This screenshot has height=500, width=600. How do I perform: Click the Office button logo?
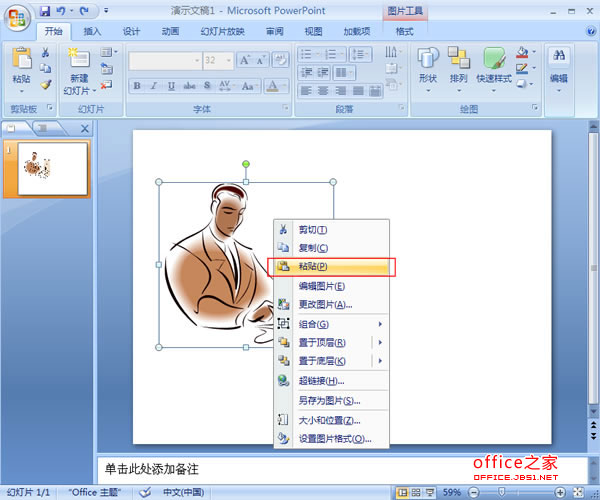tap(17, 18)
